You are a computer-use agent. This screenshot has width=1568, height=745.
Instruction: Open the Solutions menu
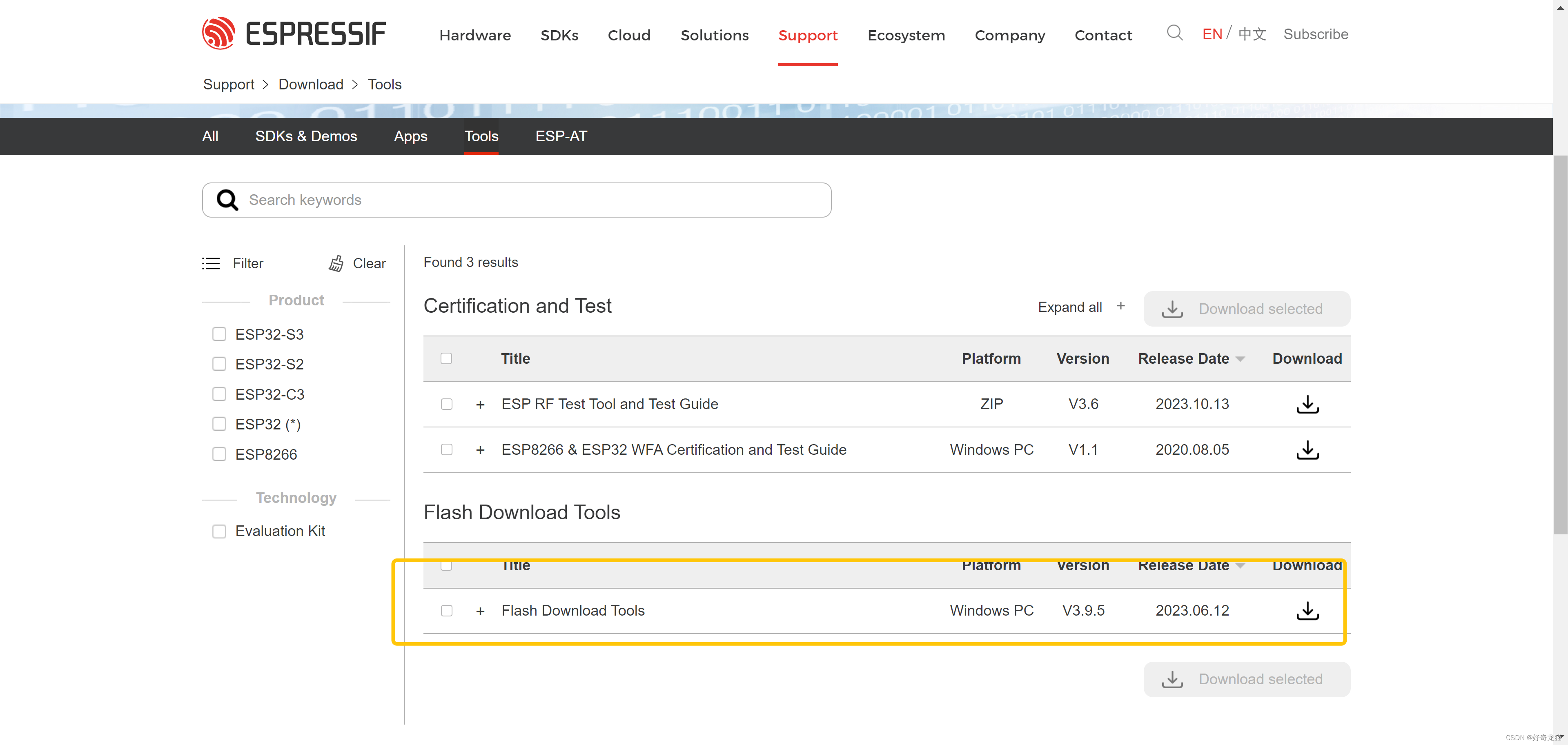(x=714, y=35)
